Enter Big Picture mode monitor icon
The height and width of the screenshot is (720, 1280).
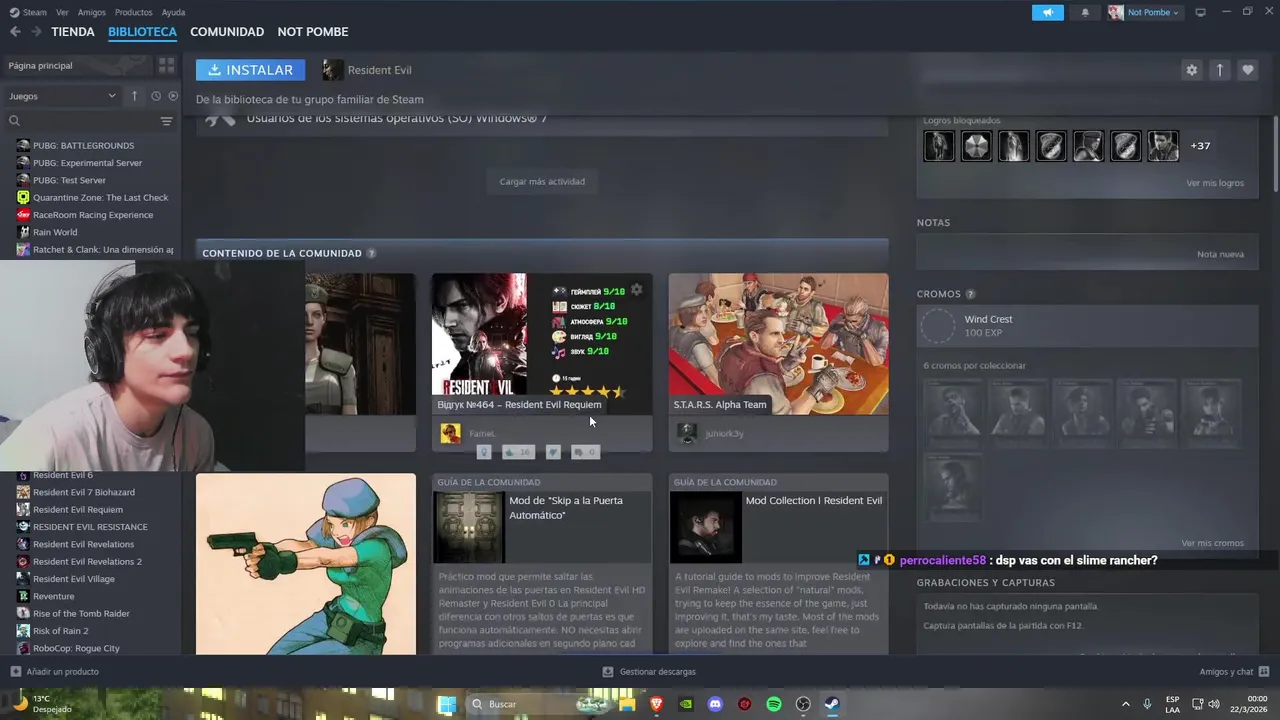click(x=1200, y=12)
